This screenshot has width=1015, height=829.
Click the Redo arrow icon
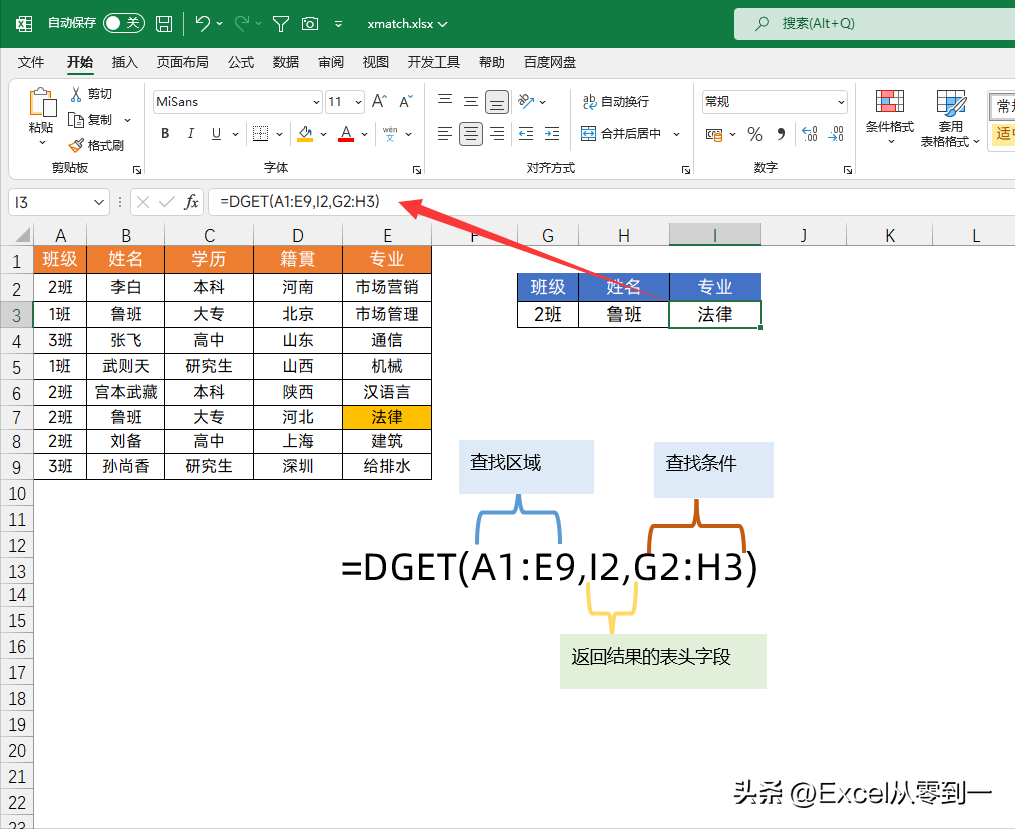(242, 24)
